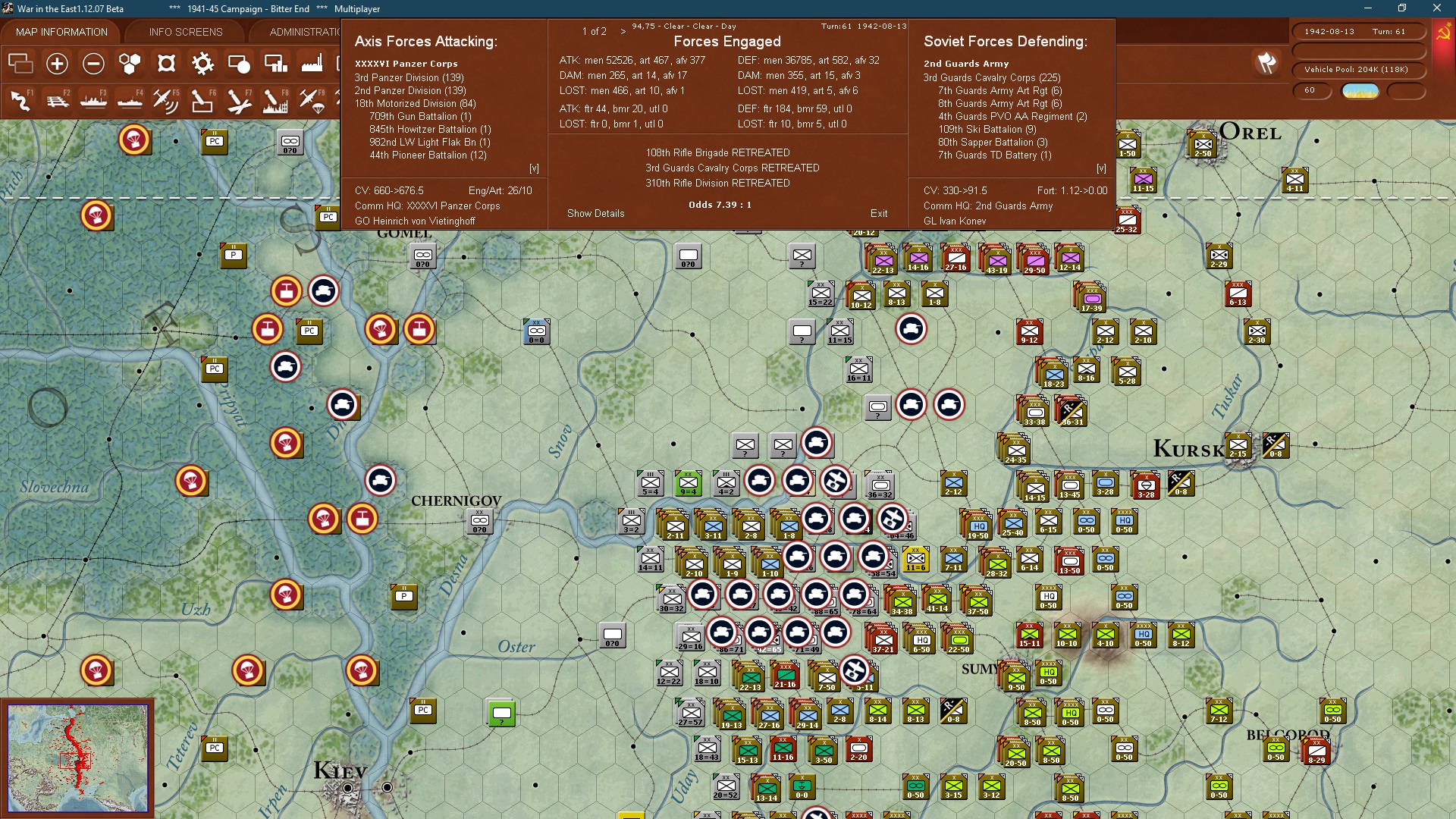Image resolution: width=1456 pixels, height=819 pixels.
Task: Select F3 naval transport mode
Action: pos(93,100)
